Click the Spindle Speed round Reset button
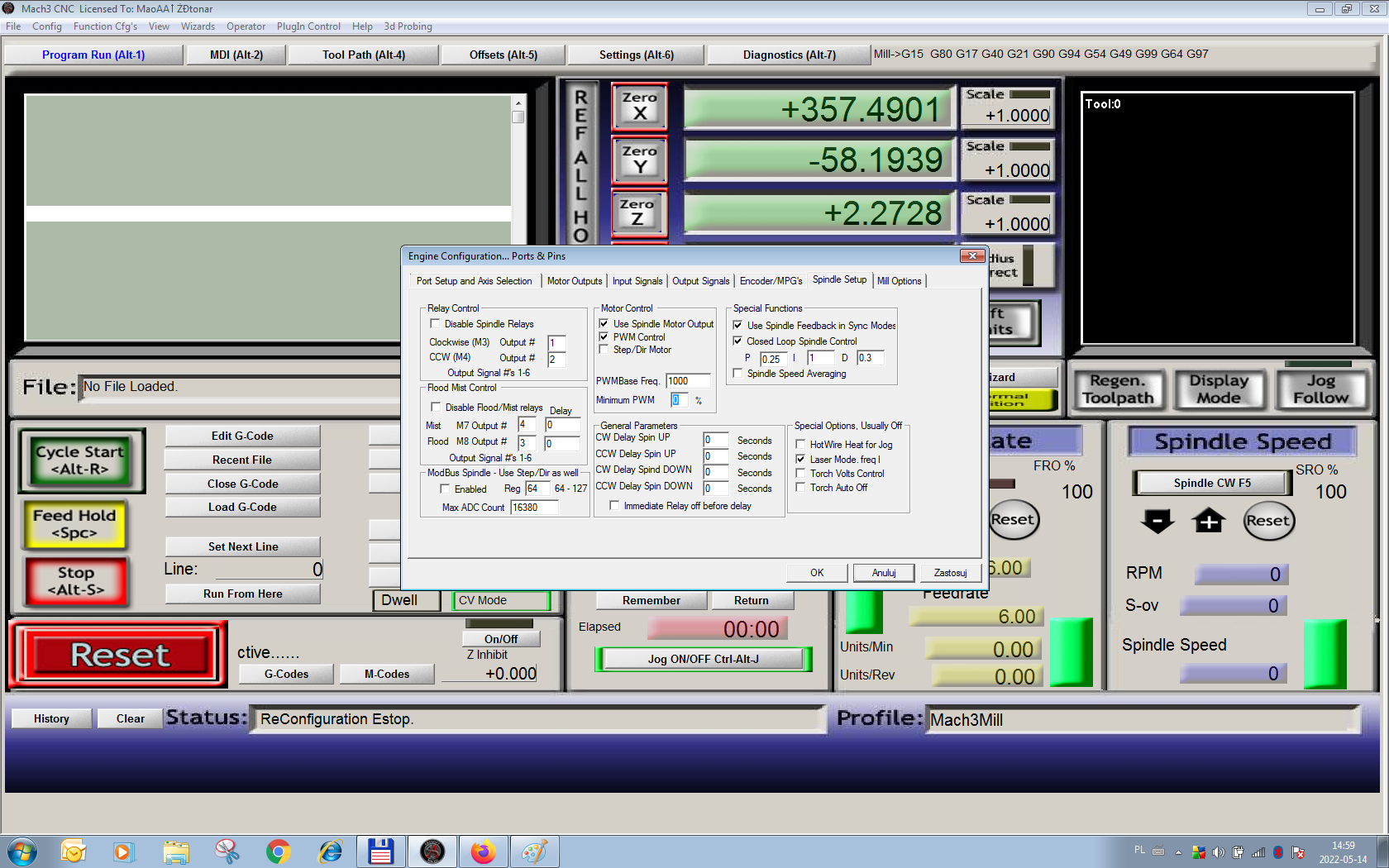1389x868 pixels. pos(1268,521)
